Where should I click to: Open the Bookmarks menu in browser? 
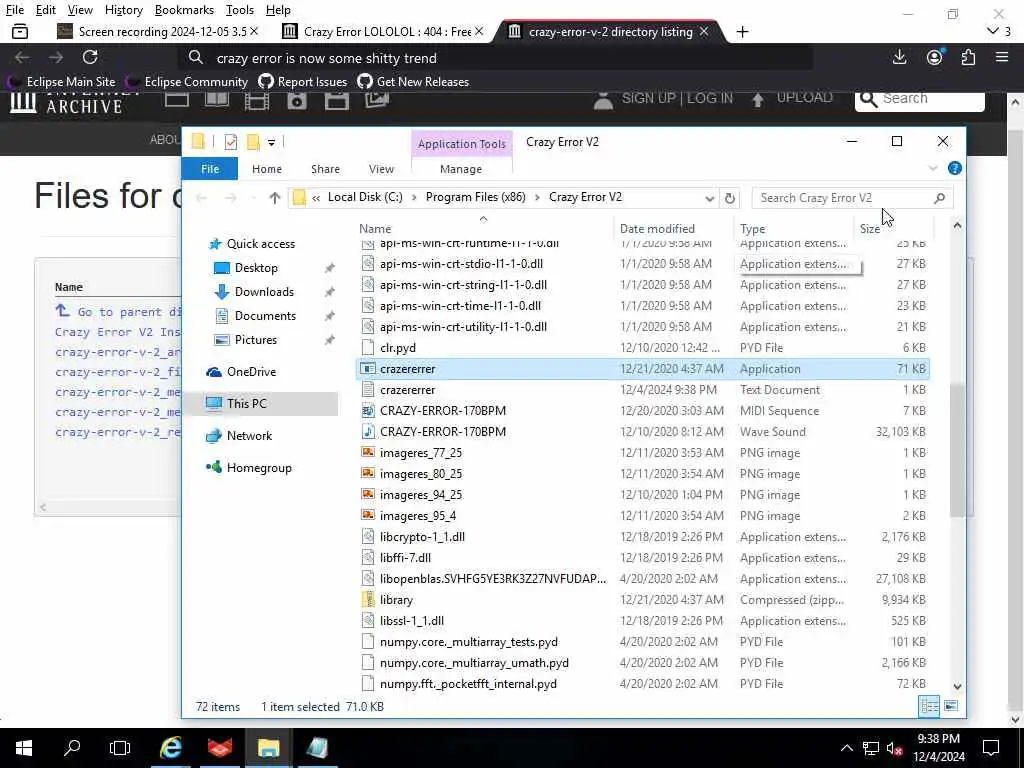click(184, 10)
